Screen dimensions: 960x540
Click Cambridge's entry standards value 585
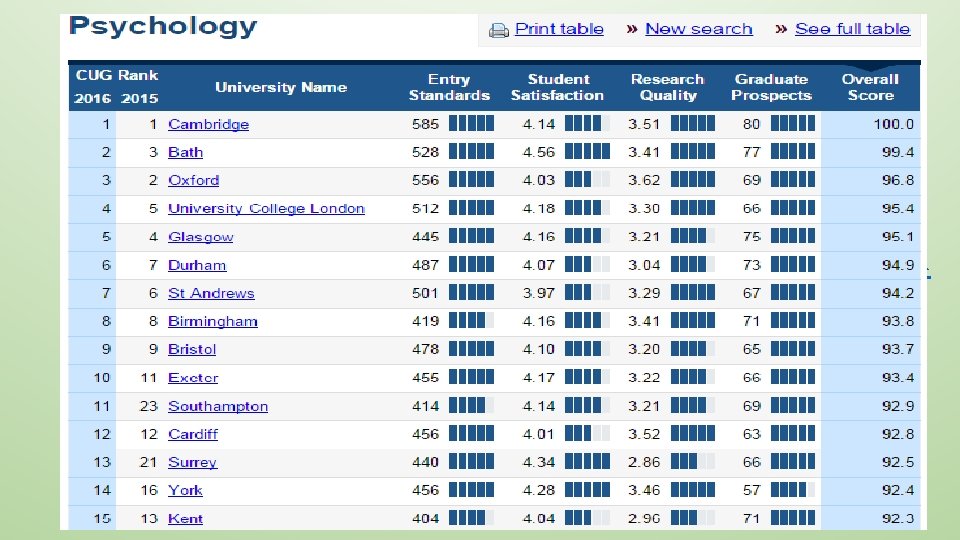click(425, 124)
